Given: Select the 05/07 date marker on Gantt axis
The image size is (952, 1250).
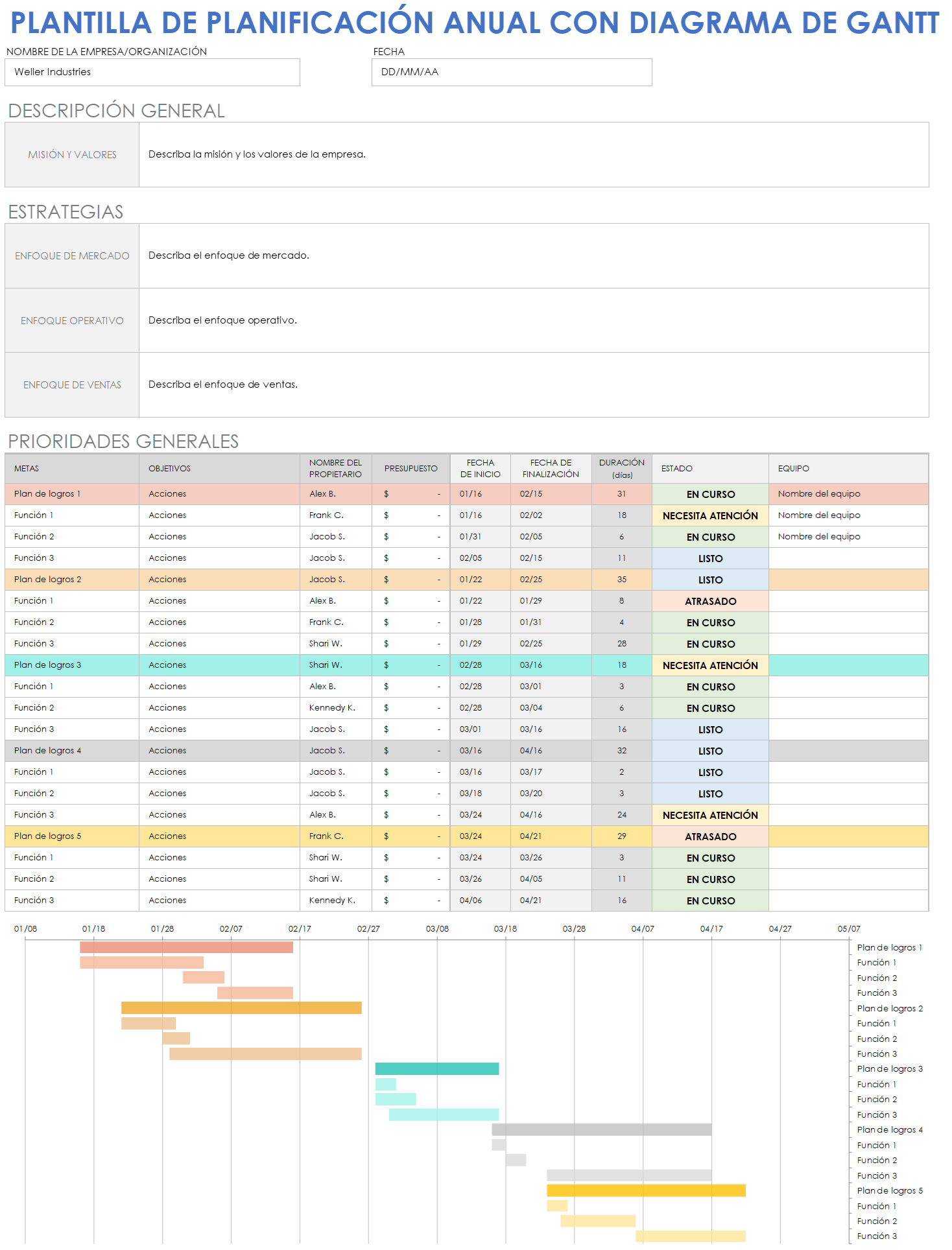Looking at the screenshot, I should coord(848,928).
